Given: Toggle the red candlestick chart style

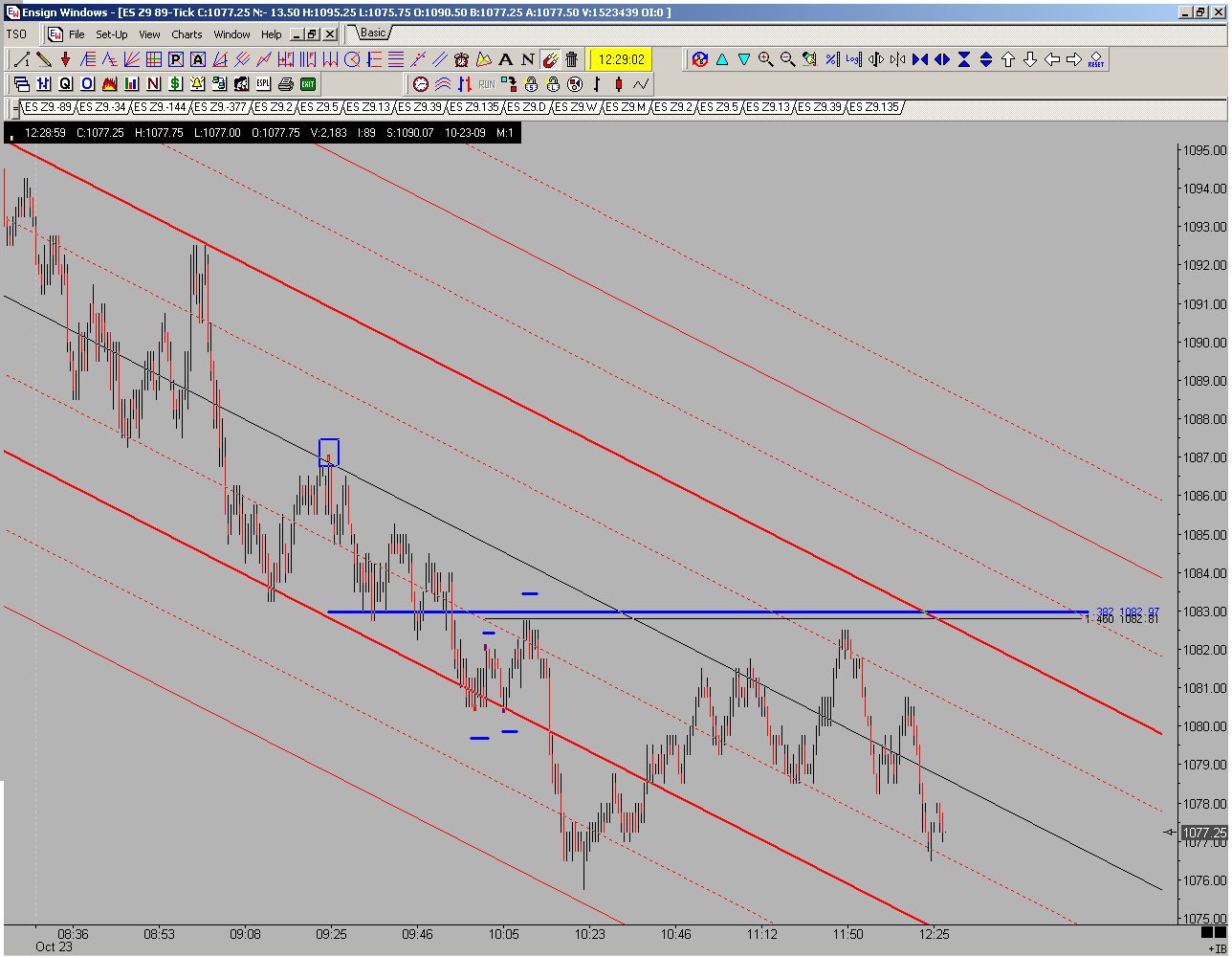Looking at the screenshot, I should [x=617, y=83].
